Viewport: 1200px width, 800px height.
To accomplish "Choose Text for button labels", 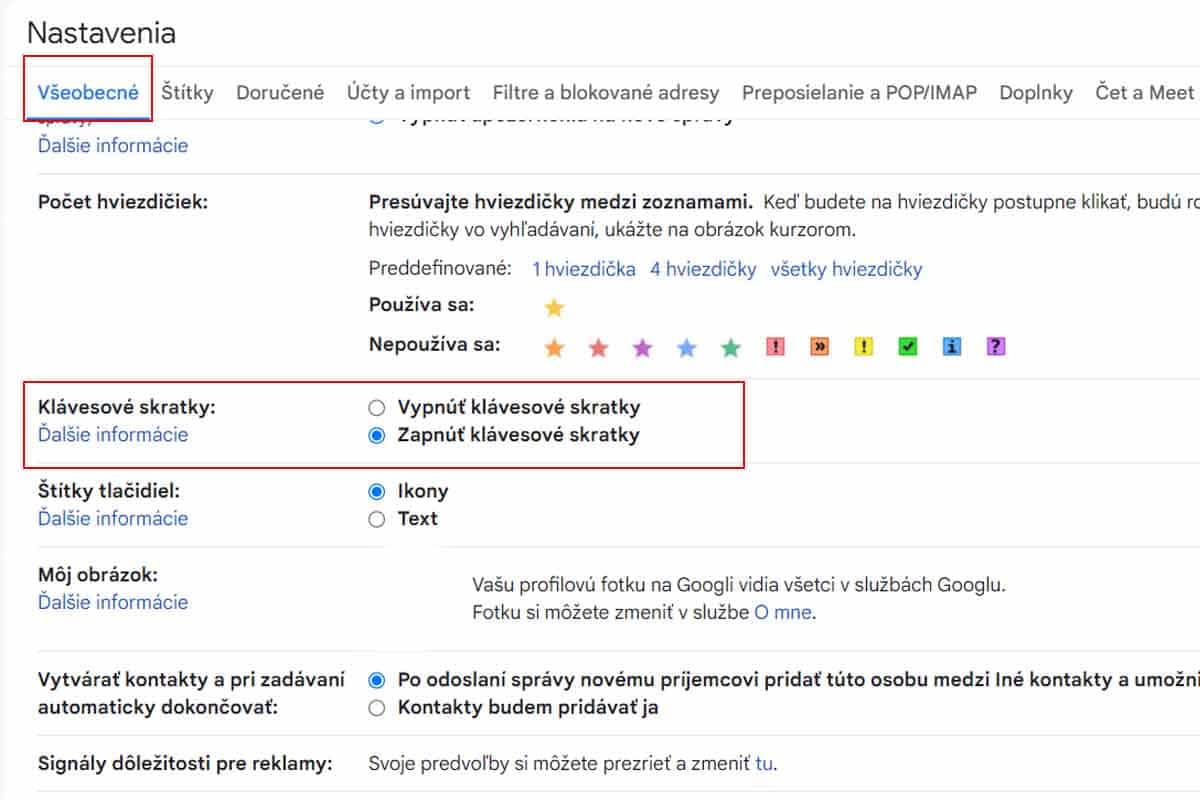I will tap(377, 519).
